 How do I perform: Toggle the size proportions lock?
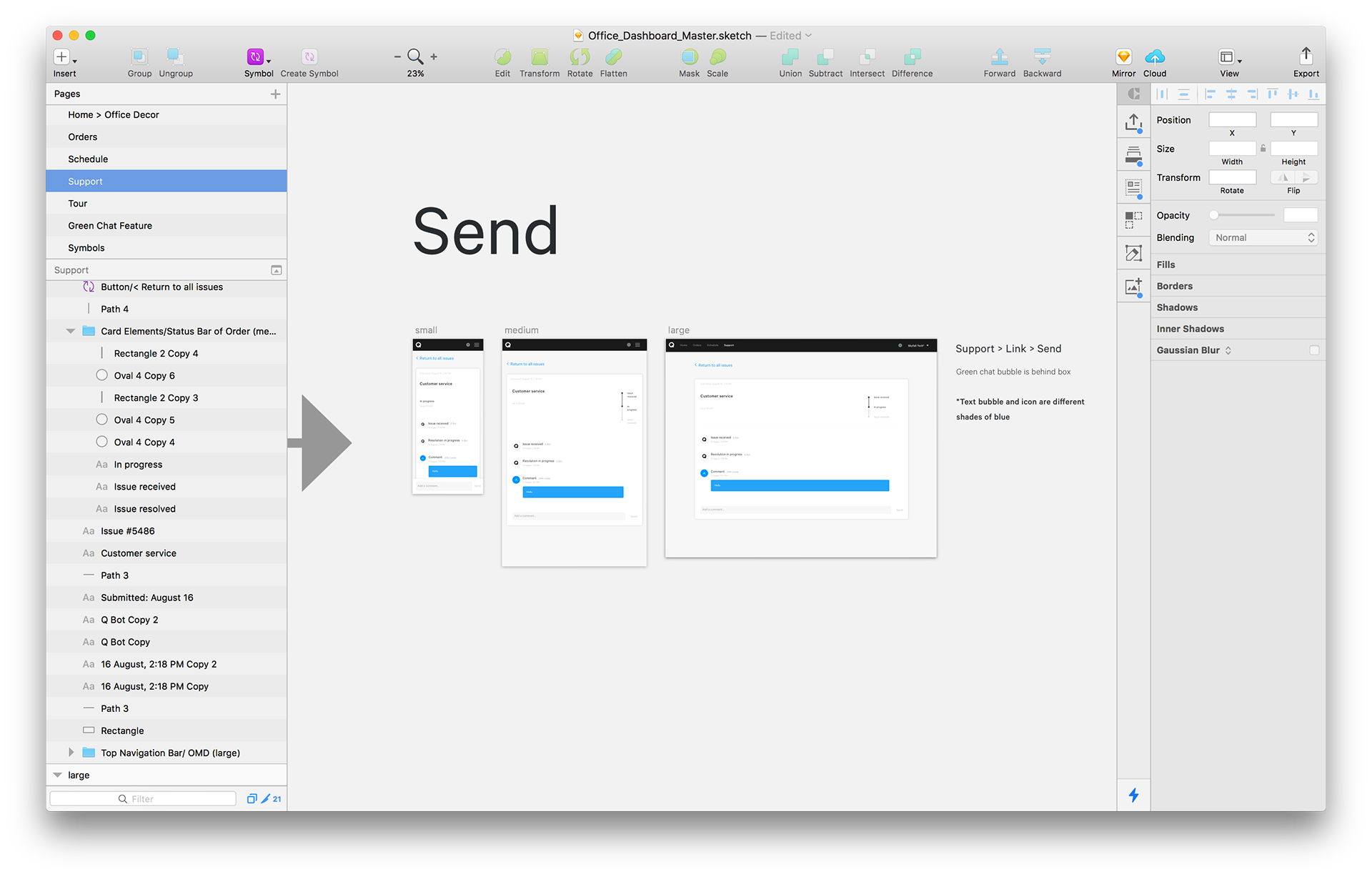1263,149
